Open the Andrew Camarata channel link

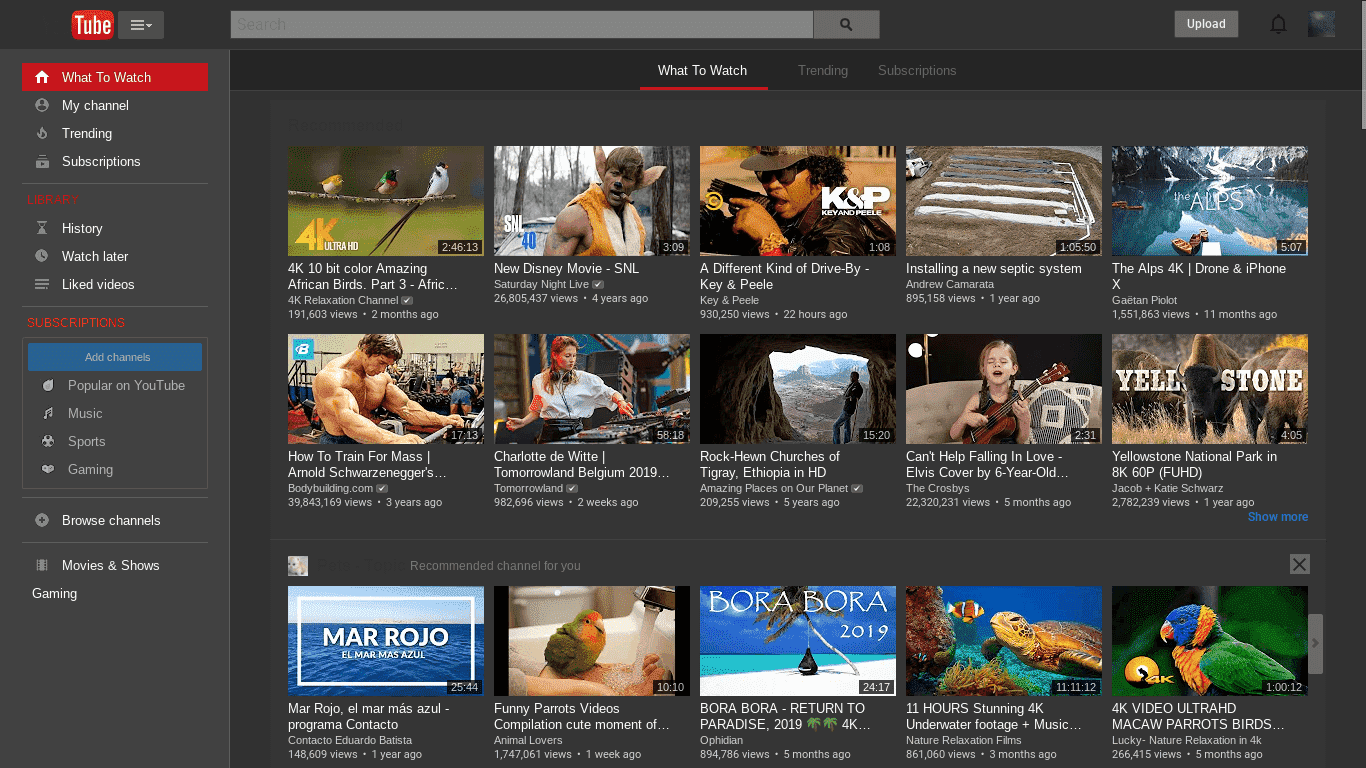(x=950, y=284)
